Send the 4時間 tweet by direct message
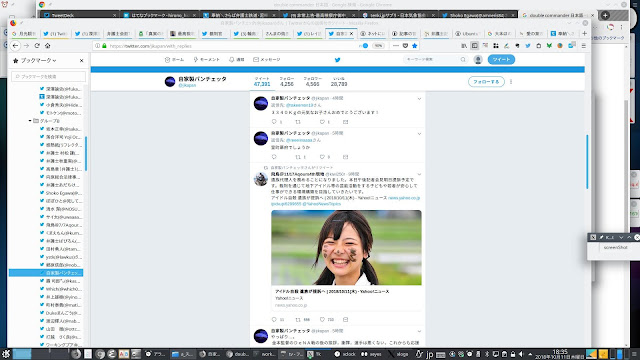 click(x=345, y=122)
